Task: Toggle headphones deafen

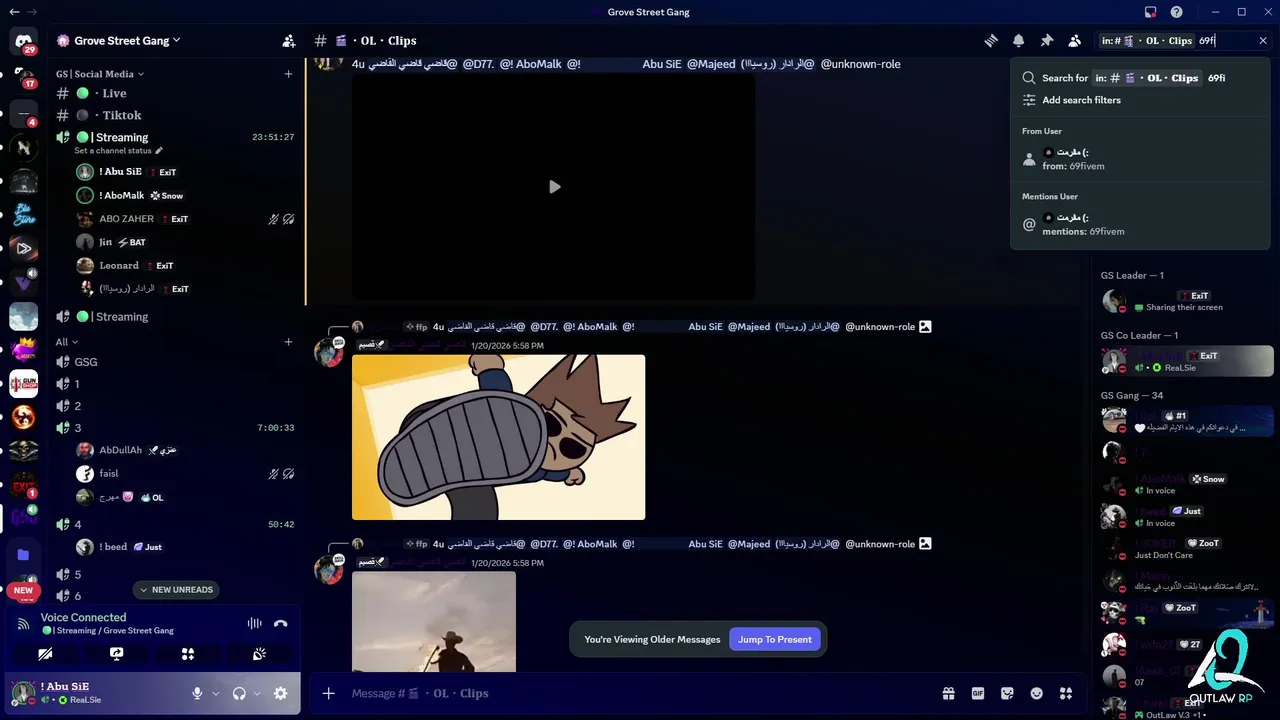Action: (239, 693)
